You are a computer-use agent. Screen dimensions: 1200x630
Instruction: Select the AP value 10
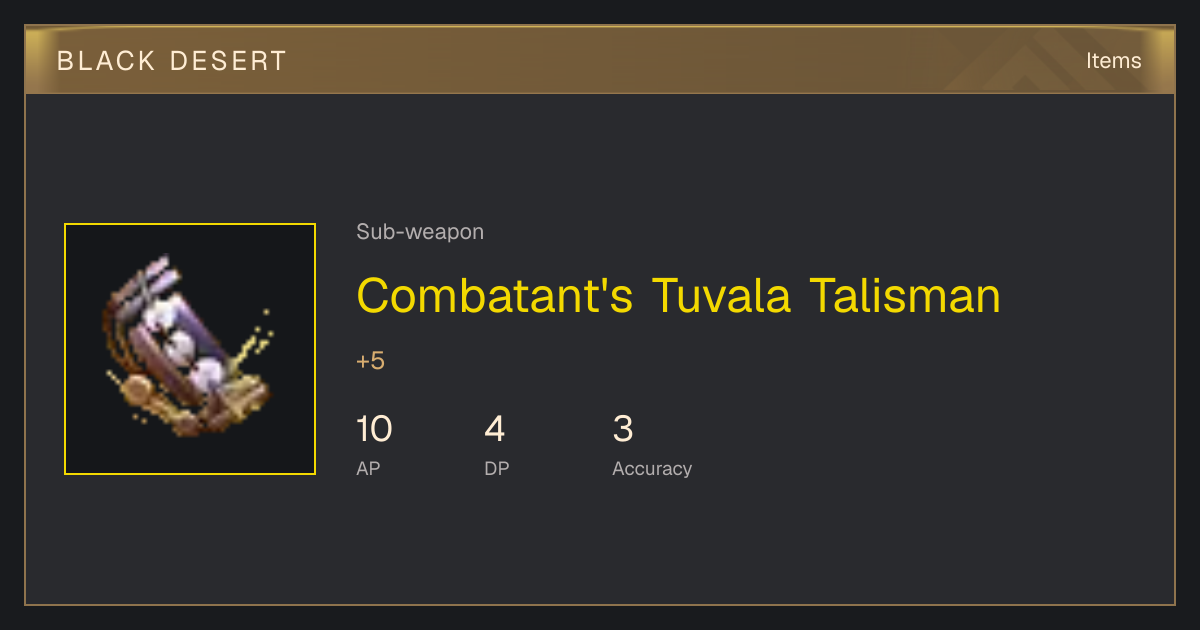coord(374,429)
